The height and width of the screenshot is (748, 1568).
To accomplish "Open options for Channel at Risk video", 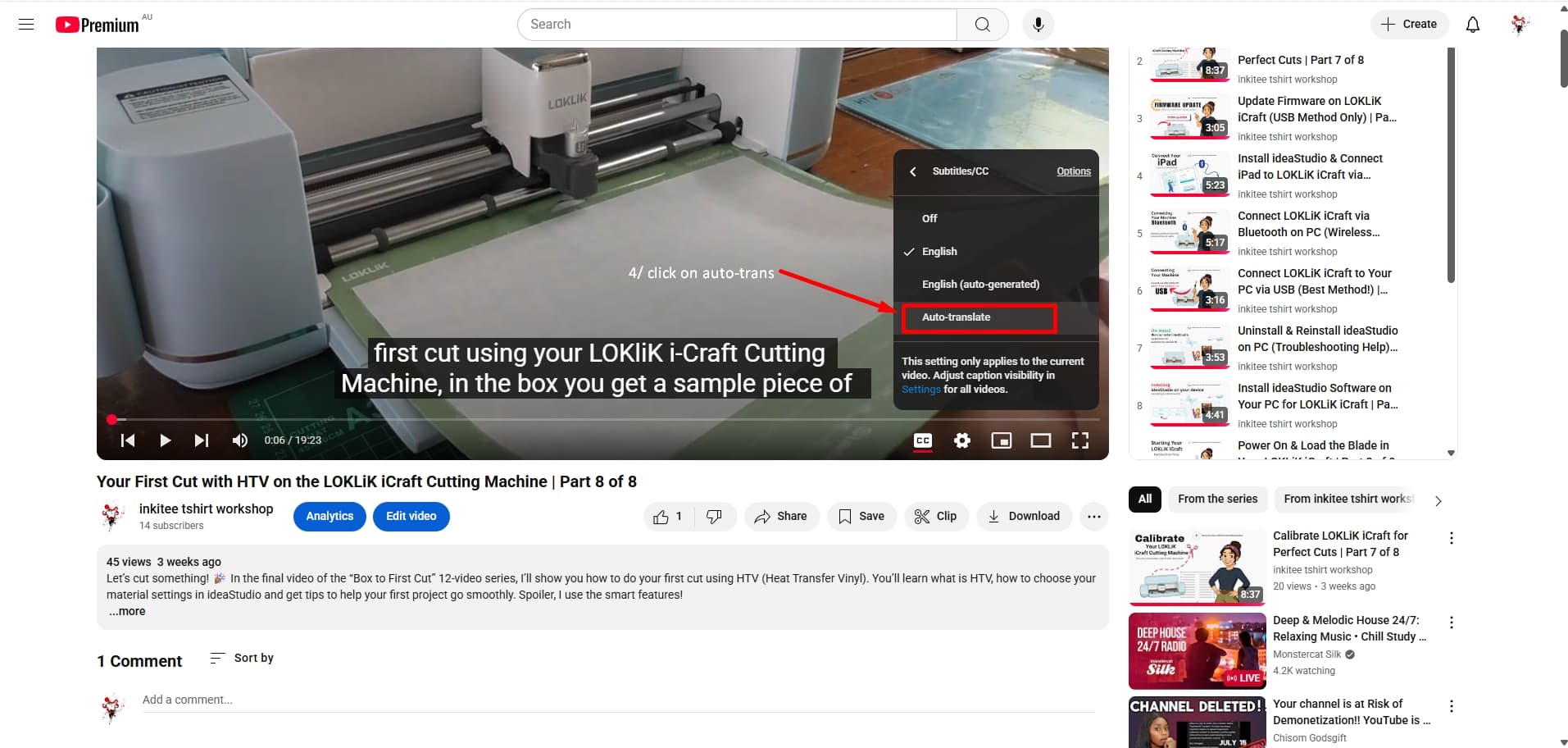I will 1451,707.
